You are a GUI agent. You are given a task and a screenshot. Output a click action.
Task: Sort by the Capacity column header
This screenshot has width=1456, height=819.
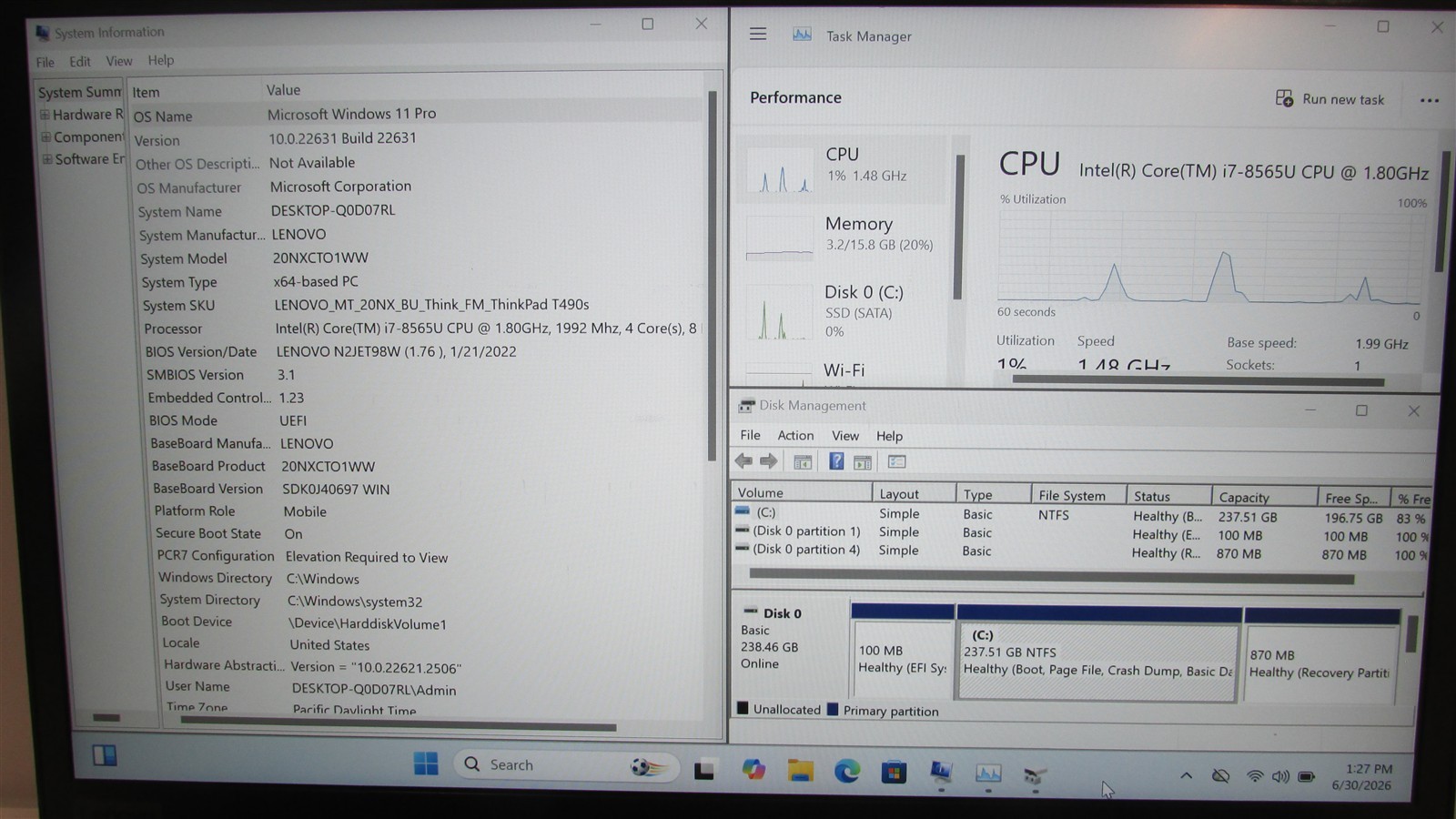coord(1264,497)
